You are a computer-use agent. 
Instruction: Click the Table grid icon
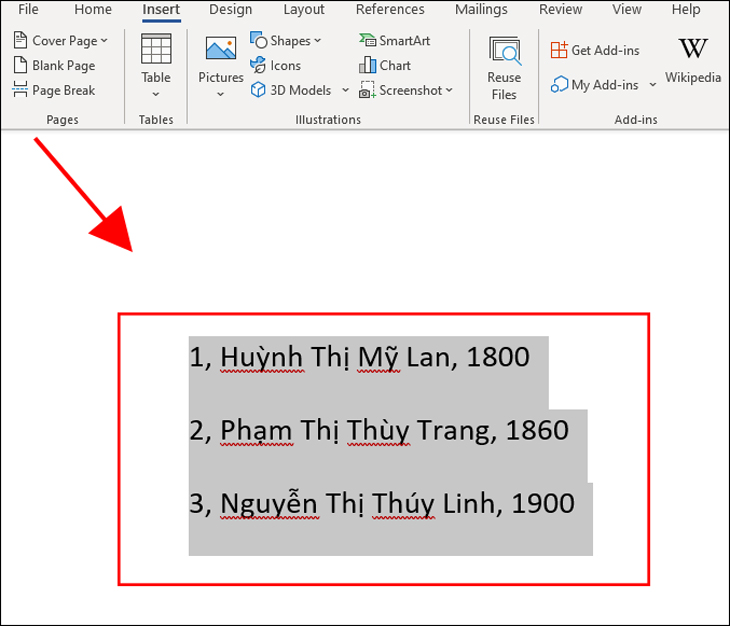point(156,48)
